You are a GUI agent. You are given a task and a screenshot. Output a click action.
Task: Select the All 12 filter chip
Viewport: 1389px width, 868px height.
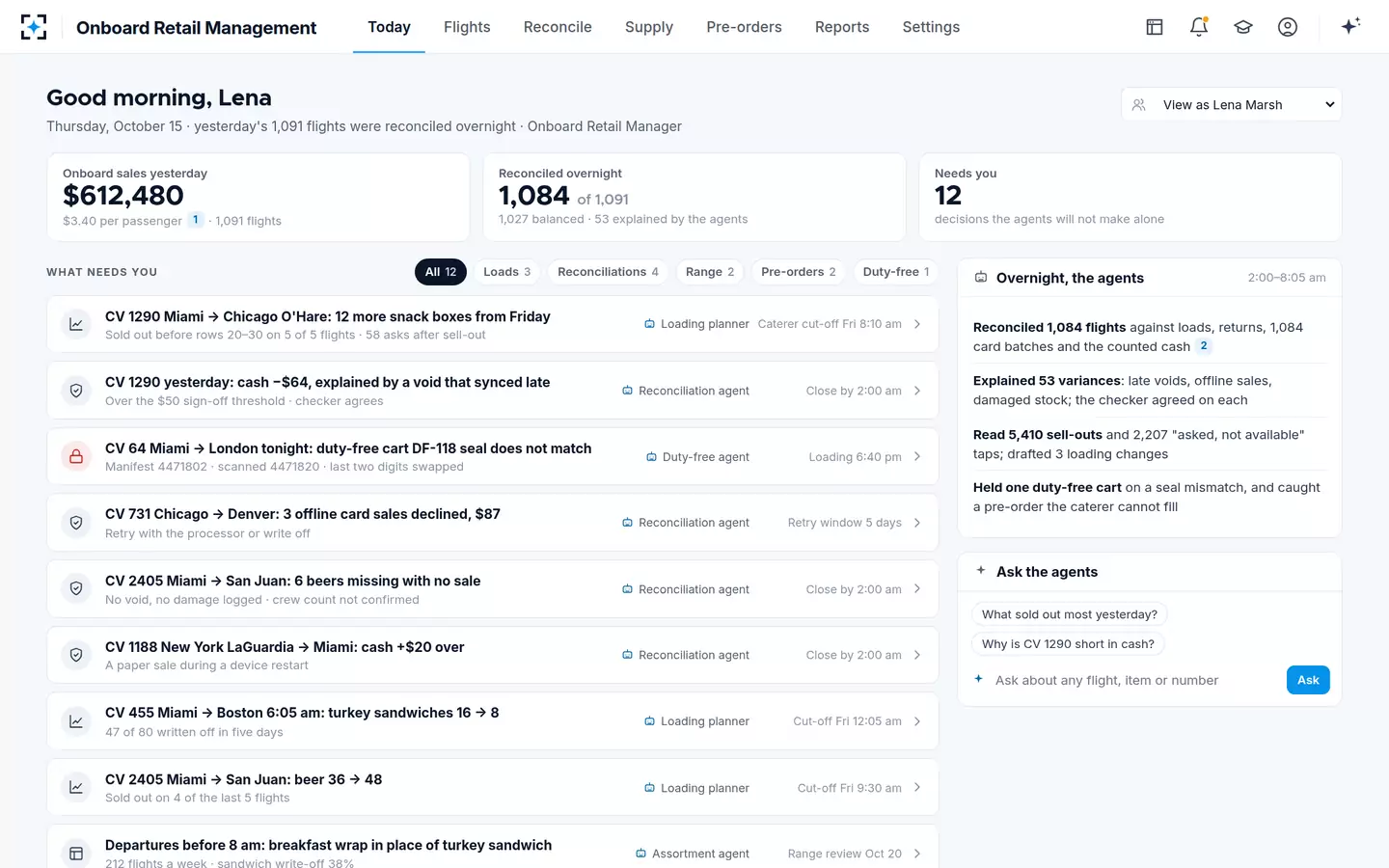[x=441, y=272]
